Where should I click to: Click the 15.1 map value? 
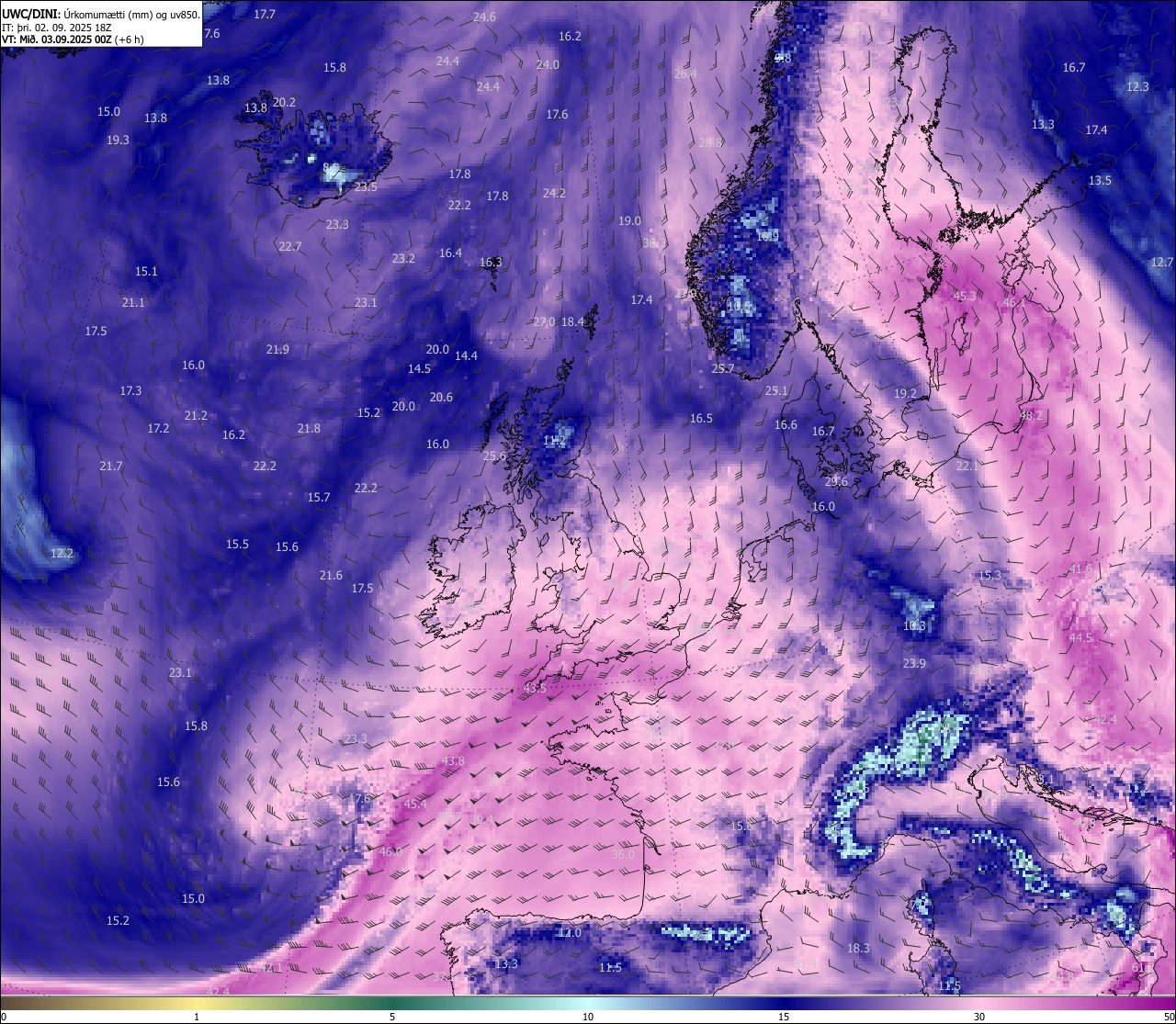pyautogui.click(x=146, y=271)
